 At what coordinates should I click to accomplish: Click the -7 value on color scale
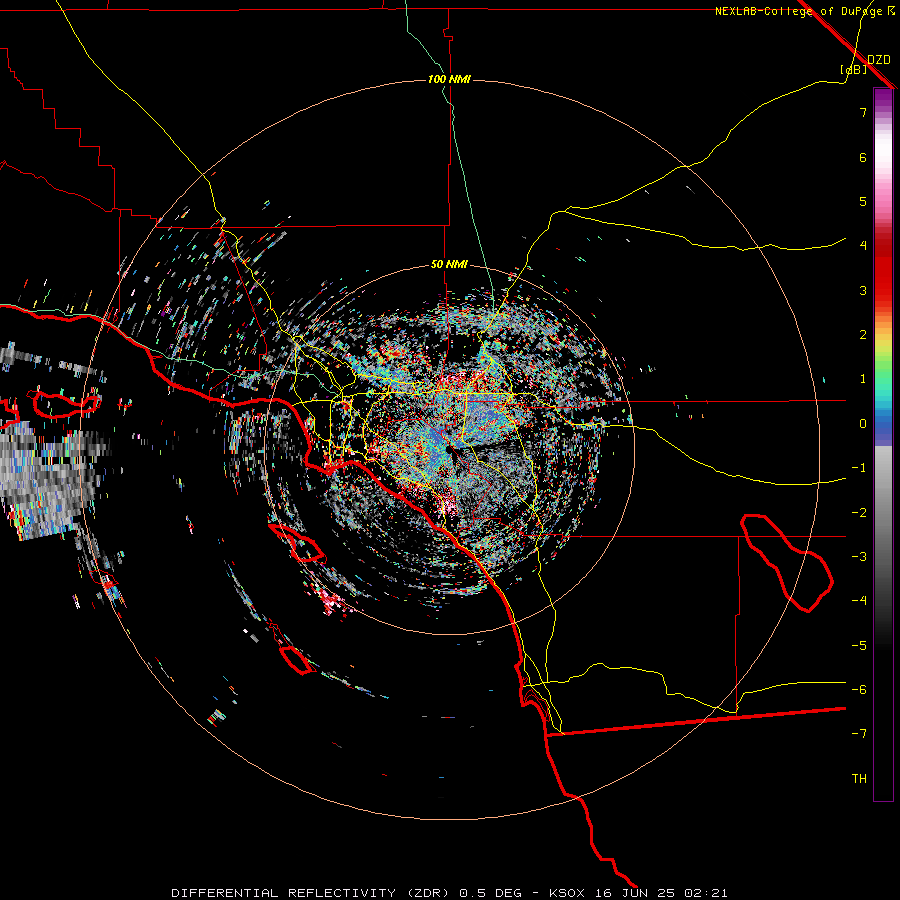[x=859, y=734]
